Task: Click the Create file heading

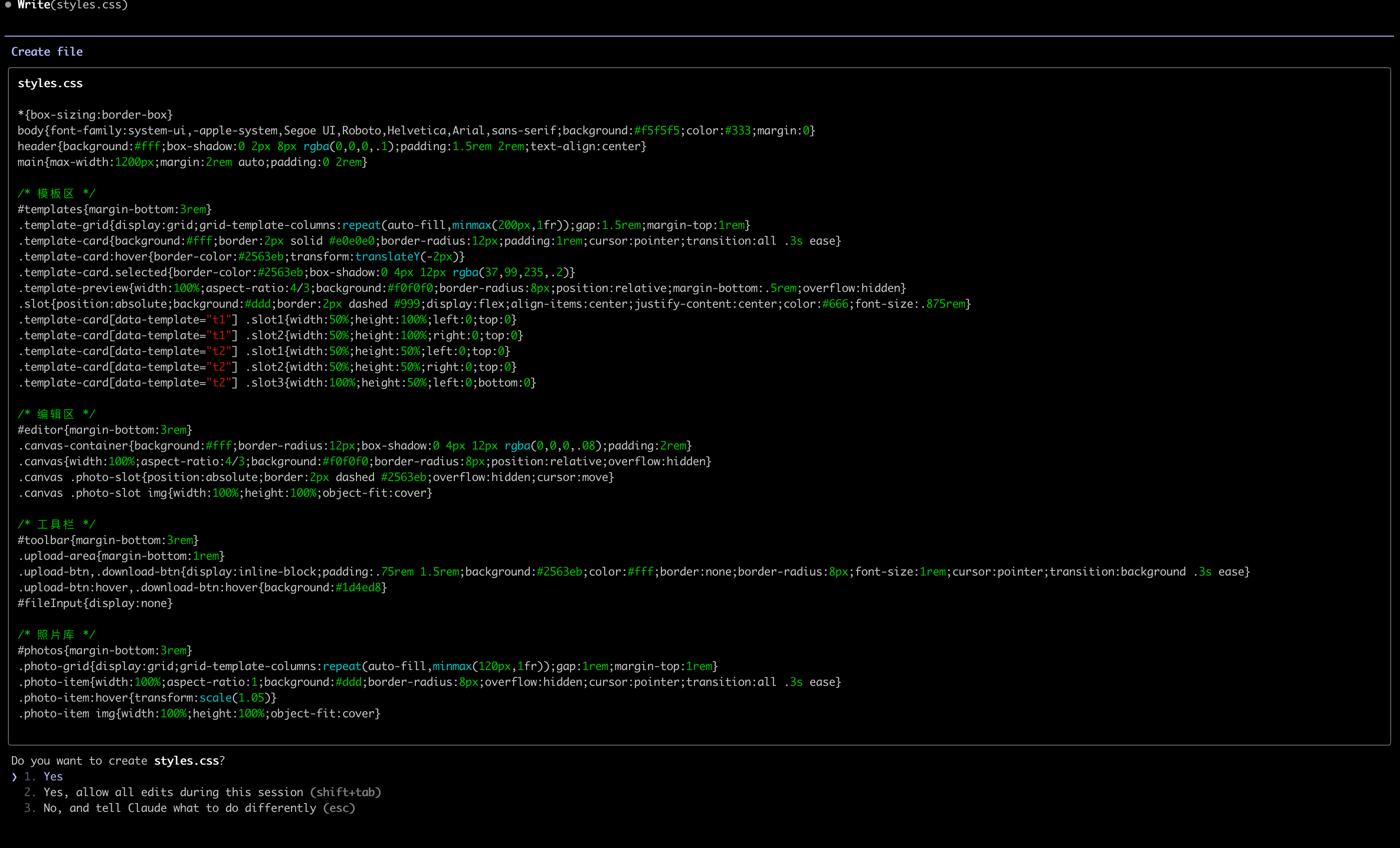Action: [x=47, y=52]
